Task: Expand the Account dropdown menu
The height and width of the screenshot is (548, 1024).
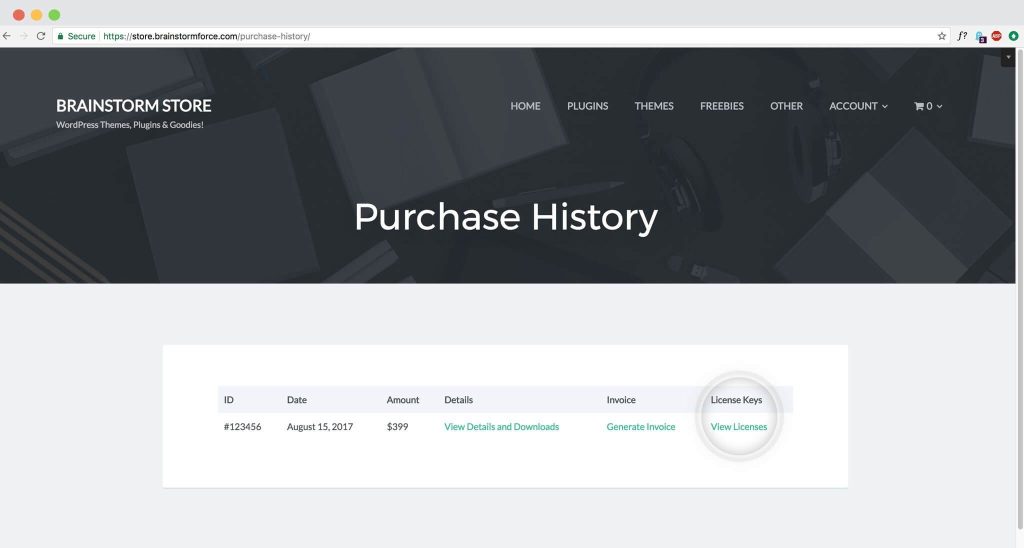Action: [x=858, y=106]
